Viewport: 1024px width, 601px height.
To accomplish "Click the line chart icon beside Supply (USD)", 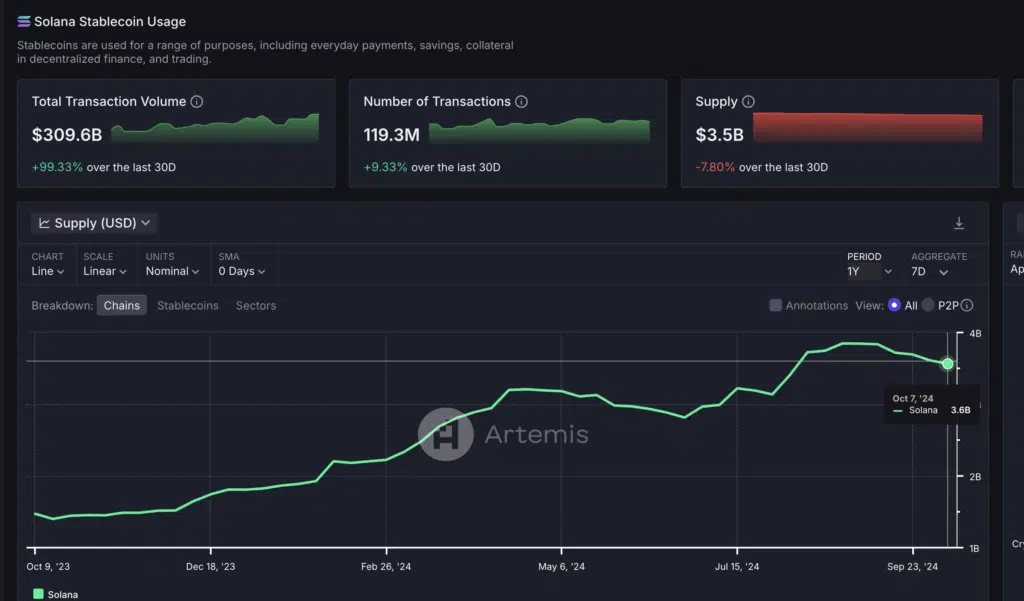I will tap(44, 223).
